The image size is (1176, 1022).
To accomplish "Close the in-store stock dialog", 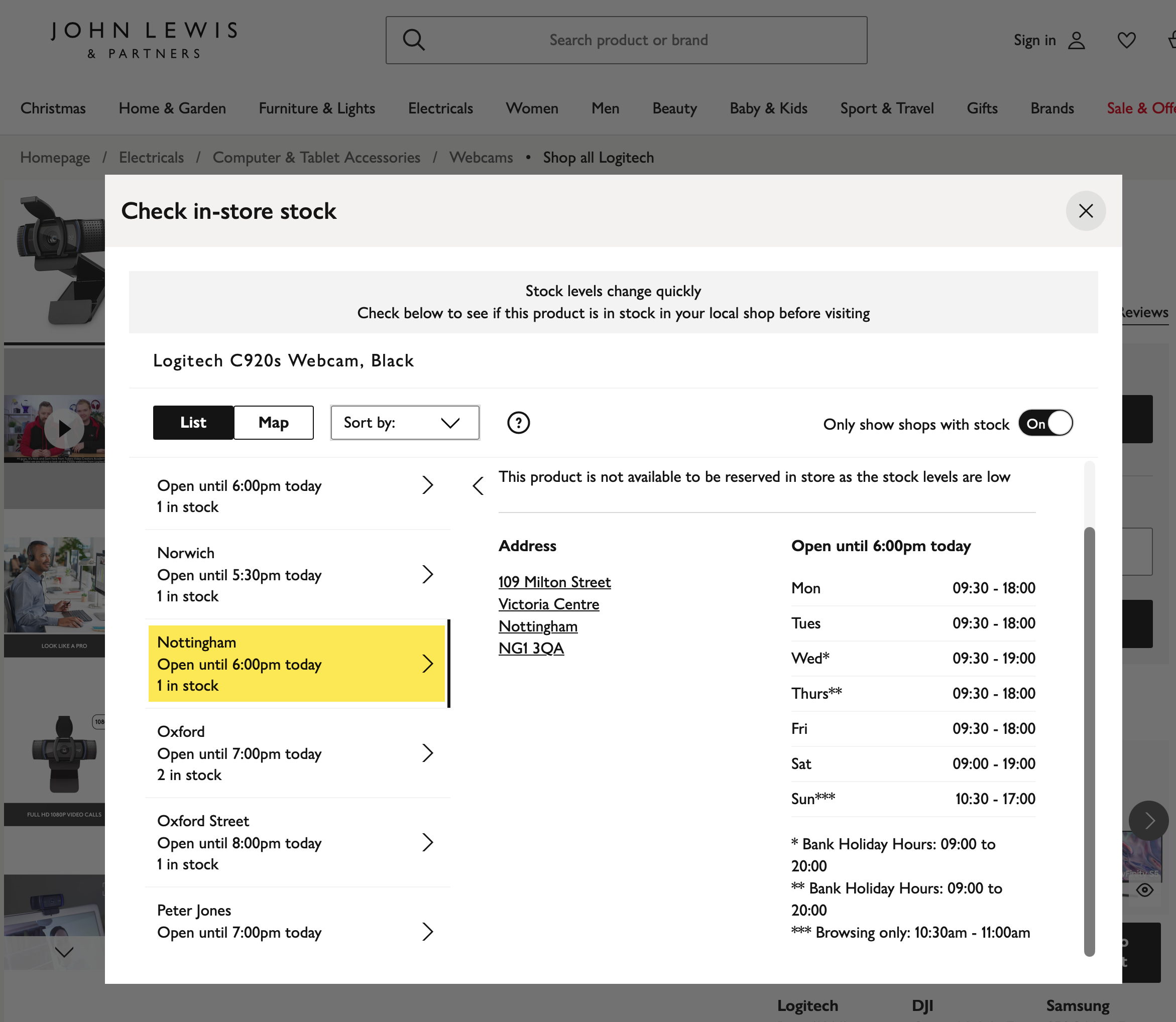I will (1085, 211).
